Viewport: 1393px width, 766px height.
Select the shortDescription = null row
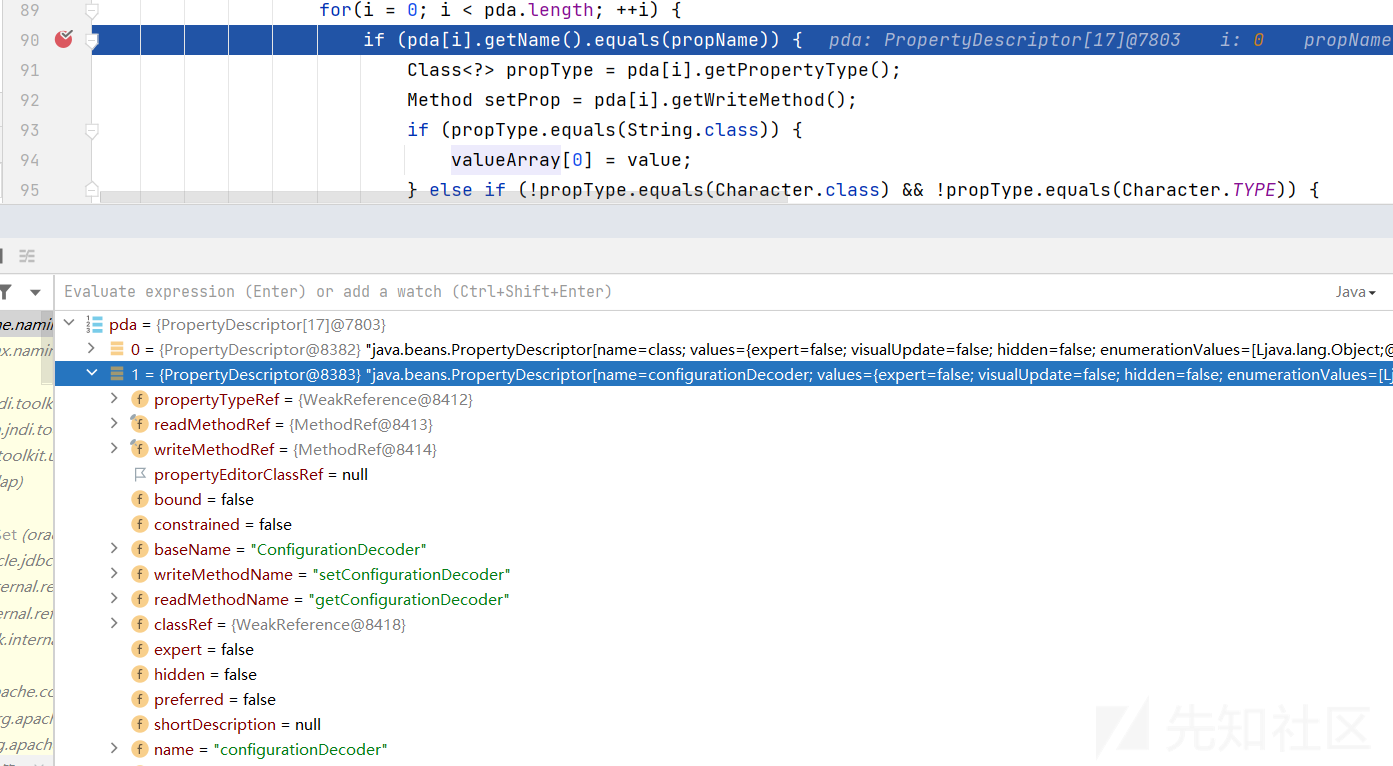click(237, 725)
